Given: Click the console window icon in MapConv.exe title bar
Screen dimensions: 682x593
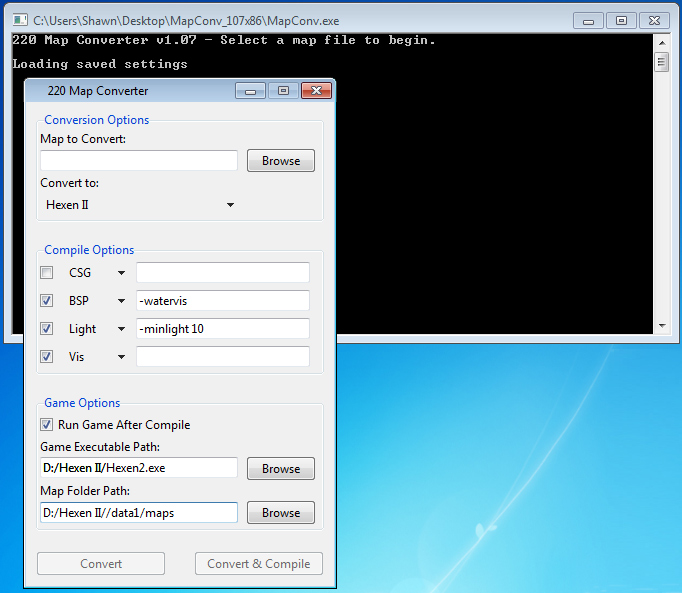Looking at the screenshot, I should point(20,20).
